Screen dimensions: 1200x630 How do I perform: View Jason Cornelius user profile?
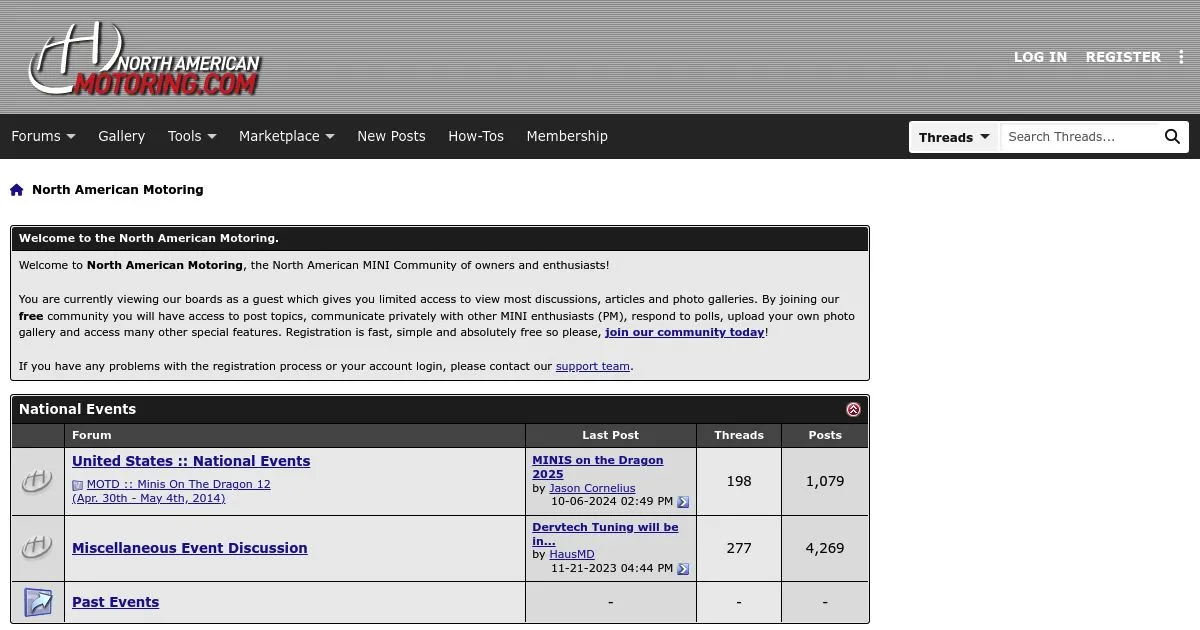(x=592, y=488)
